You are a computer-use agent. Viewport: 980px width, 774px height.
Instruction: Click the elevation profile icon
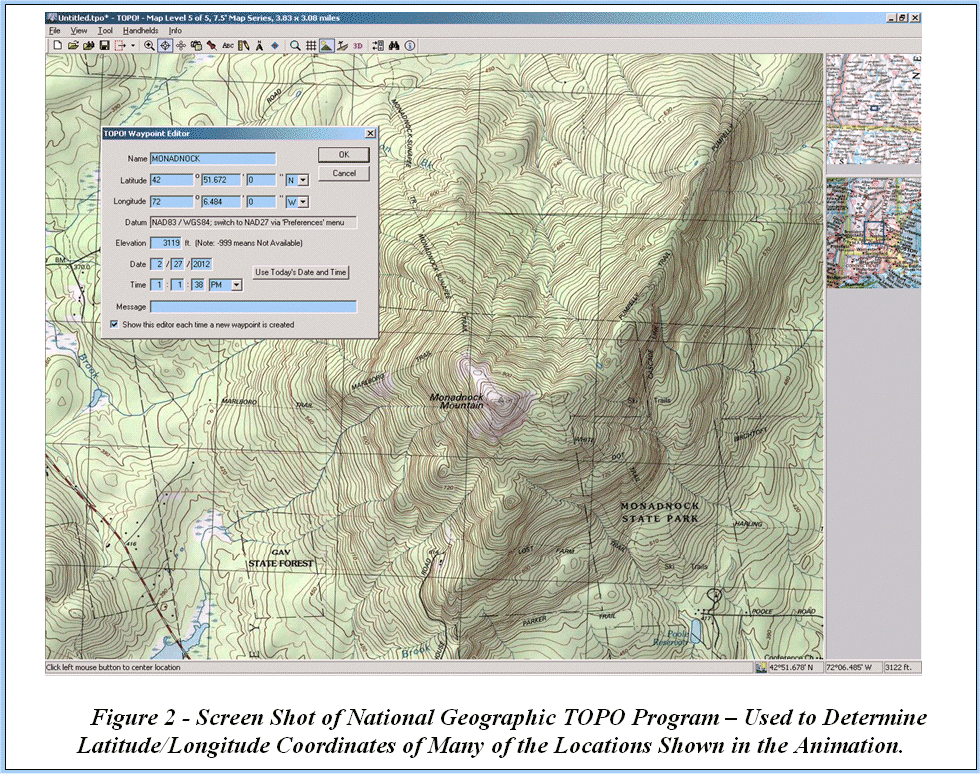tap(342, 46)
